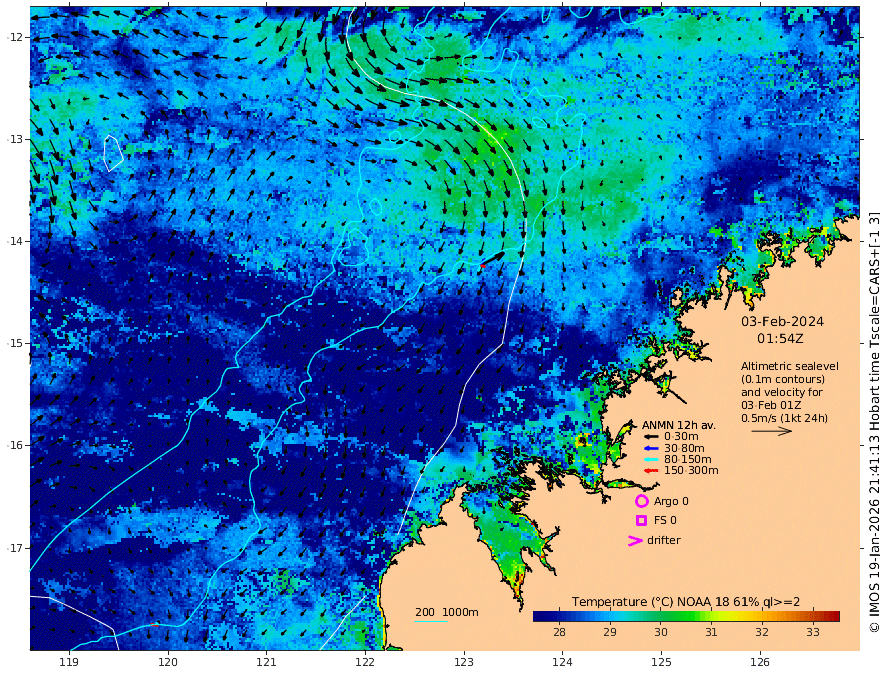
Task: Click the longitude axis label 122
Action: pyautogui.click(x=365, y=663)
